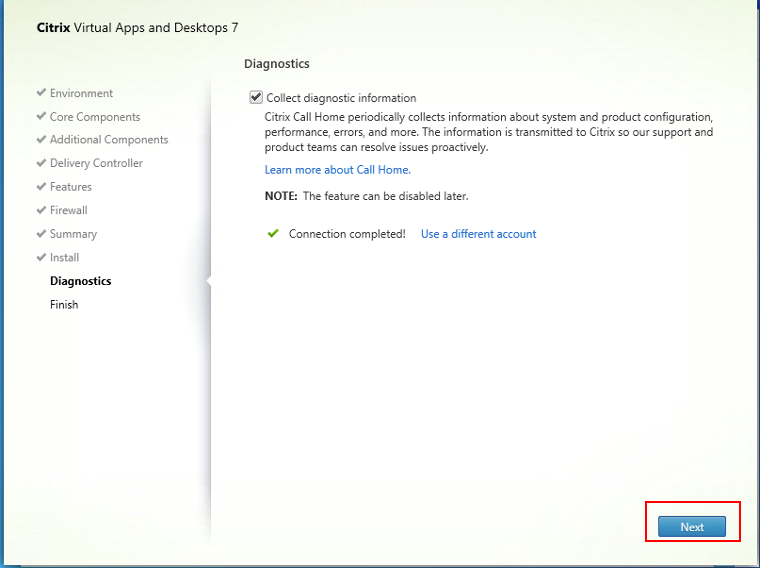The image size is (760, 568).
Task: Click green check icon beside Connection completed
Action: click(x=273, y=234)
